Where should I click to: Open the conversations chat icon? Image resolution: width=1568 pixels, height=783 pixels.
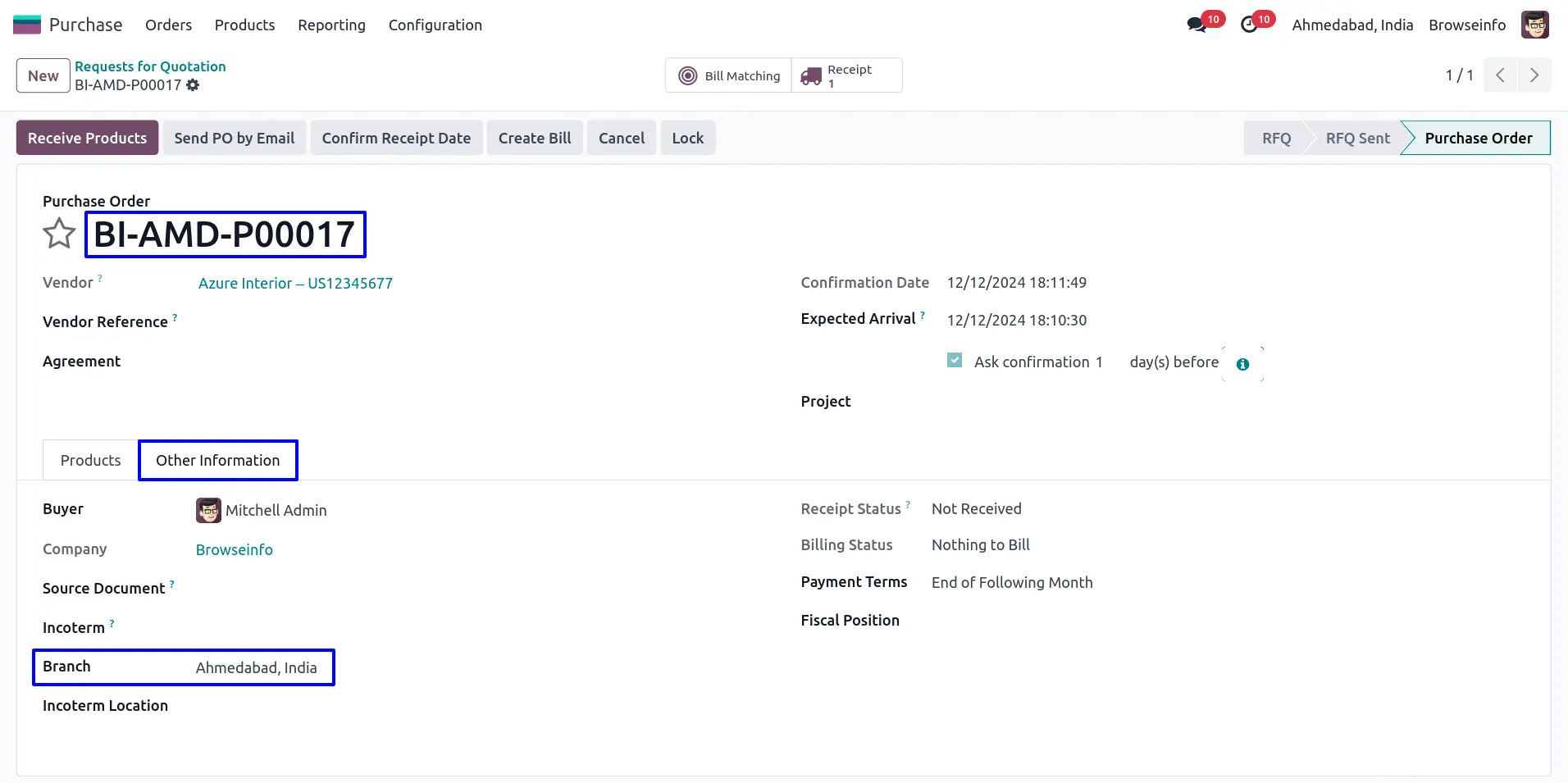point(1197,25)
